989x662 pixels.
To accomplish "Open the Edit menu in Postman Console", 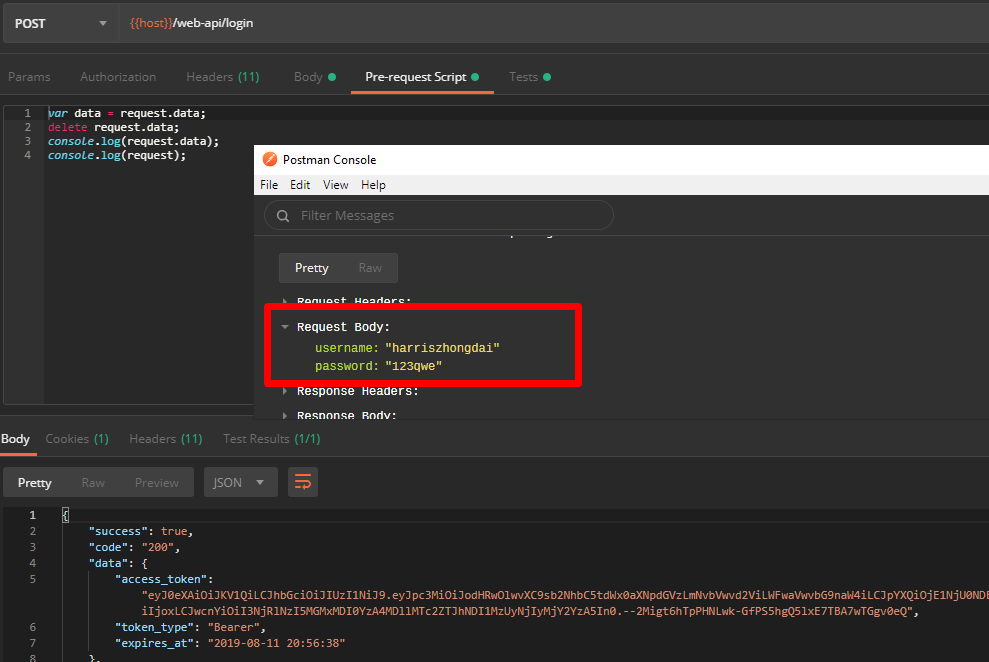I will coord(300,185).
